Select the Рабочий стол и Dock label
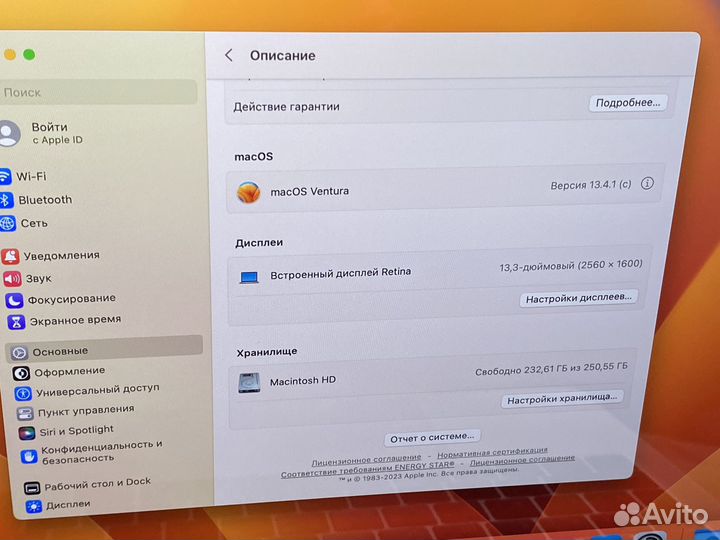 point(97,484)
